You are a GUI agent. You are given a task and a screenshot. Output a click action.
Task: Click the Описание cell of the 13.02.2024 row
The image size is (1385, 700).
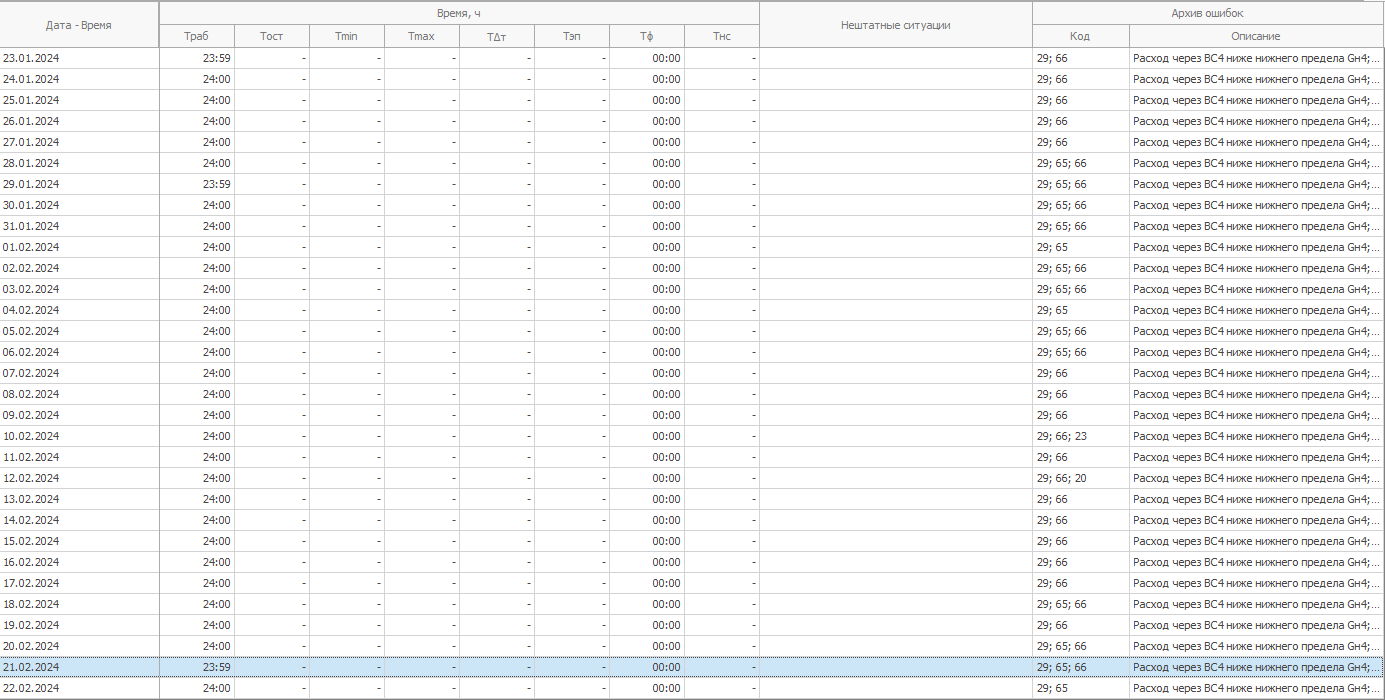tap(1257, 499)
